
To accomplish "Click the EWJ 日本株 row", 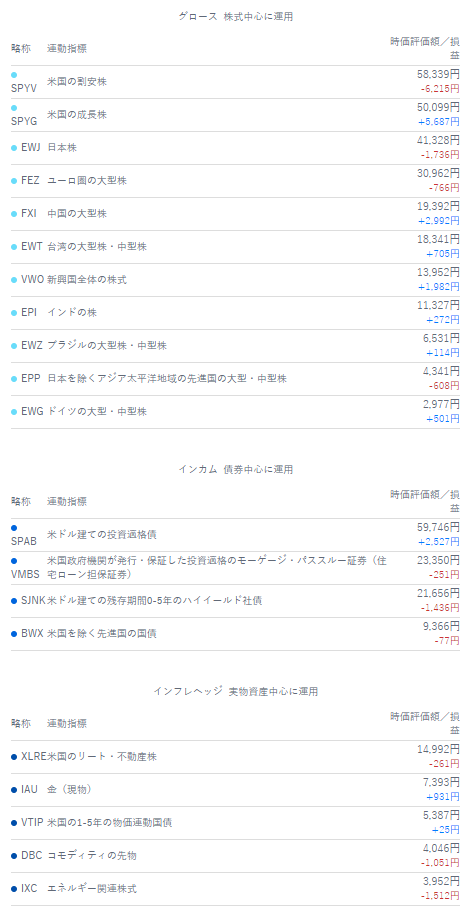I will [x=235, y=148].
